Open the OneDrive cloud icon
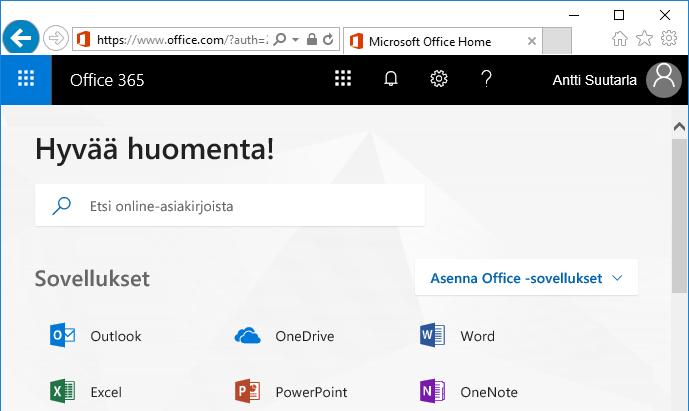Screen dimensions: 689x411 point(247,336)
